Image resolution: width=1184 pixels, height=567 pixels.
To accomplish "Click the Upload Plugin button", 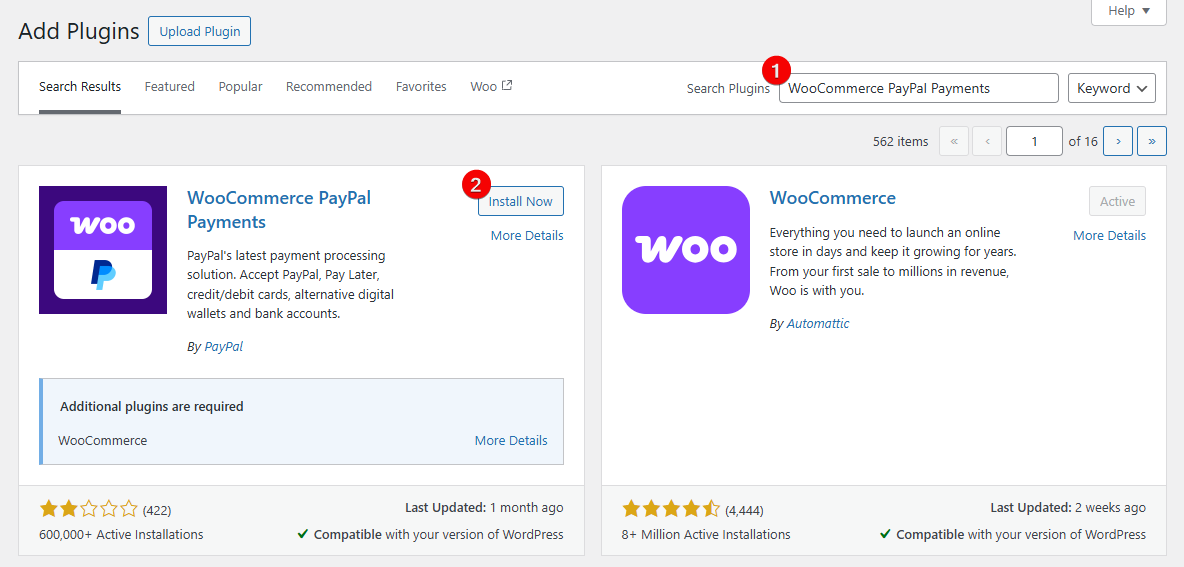I will pos(200,31).
